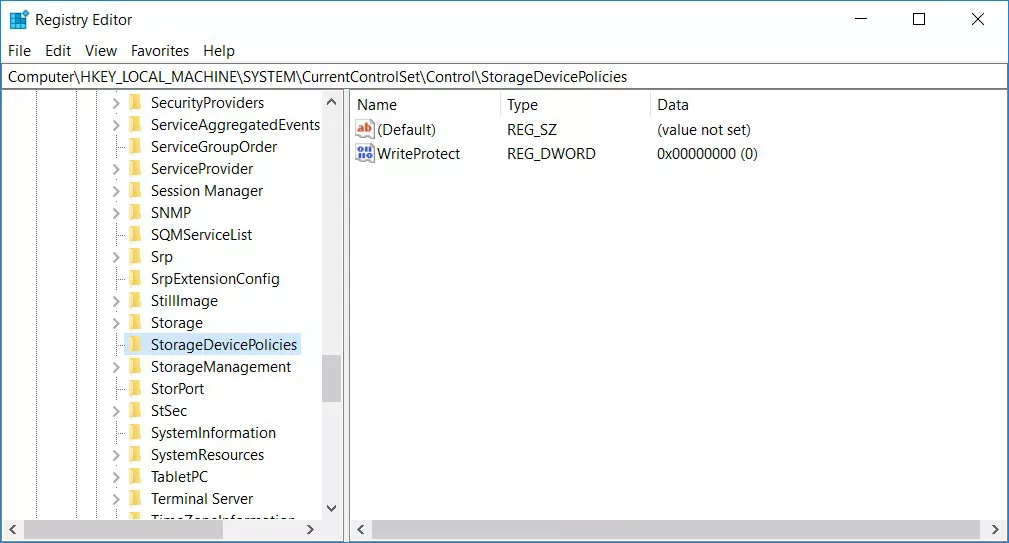The width and height of the screenshot is (1009, 543).
Task: Select the SecurityProviders folder icon
Action: tap(135, 102)
